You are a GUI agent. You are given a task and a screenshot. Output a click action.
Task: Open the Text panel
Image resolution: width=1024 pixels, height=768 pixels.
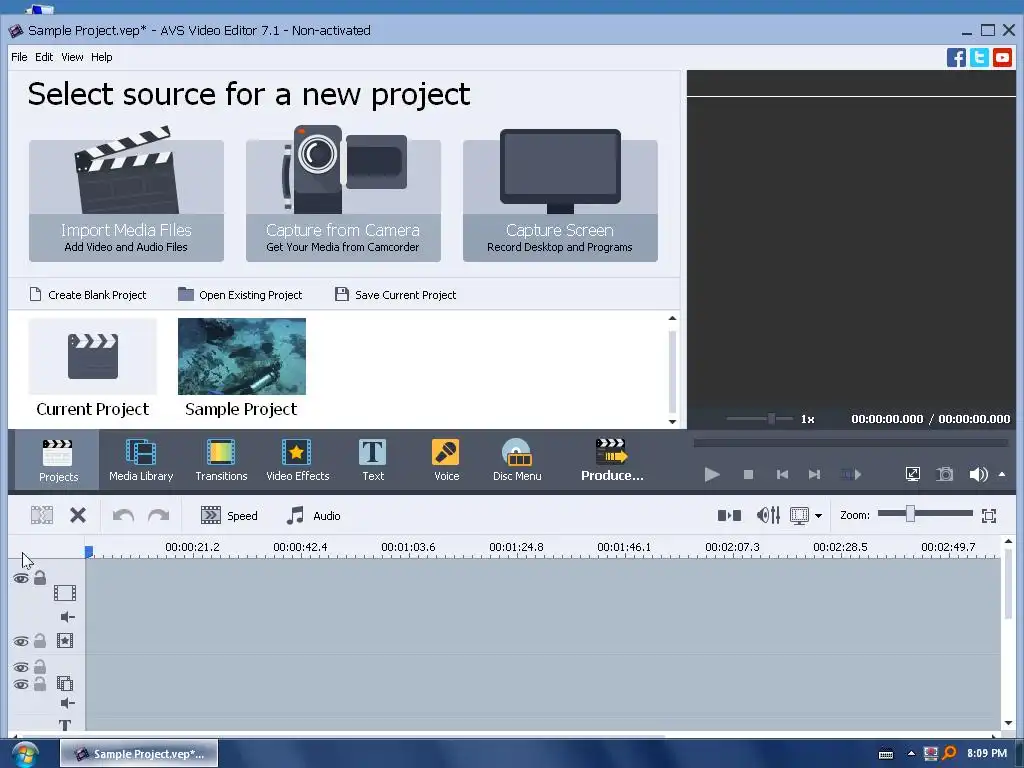click(x=373, y=460)
